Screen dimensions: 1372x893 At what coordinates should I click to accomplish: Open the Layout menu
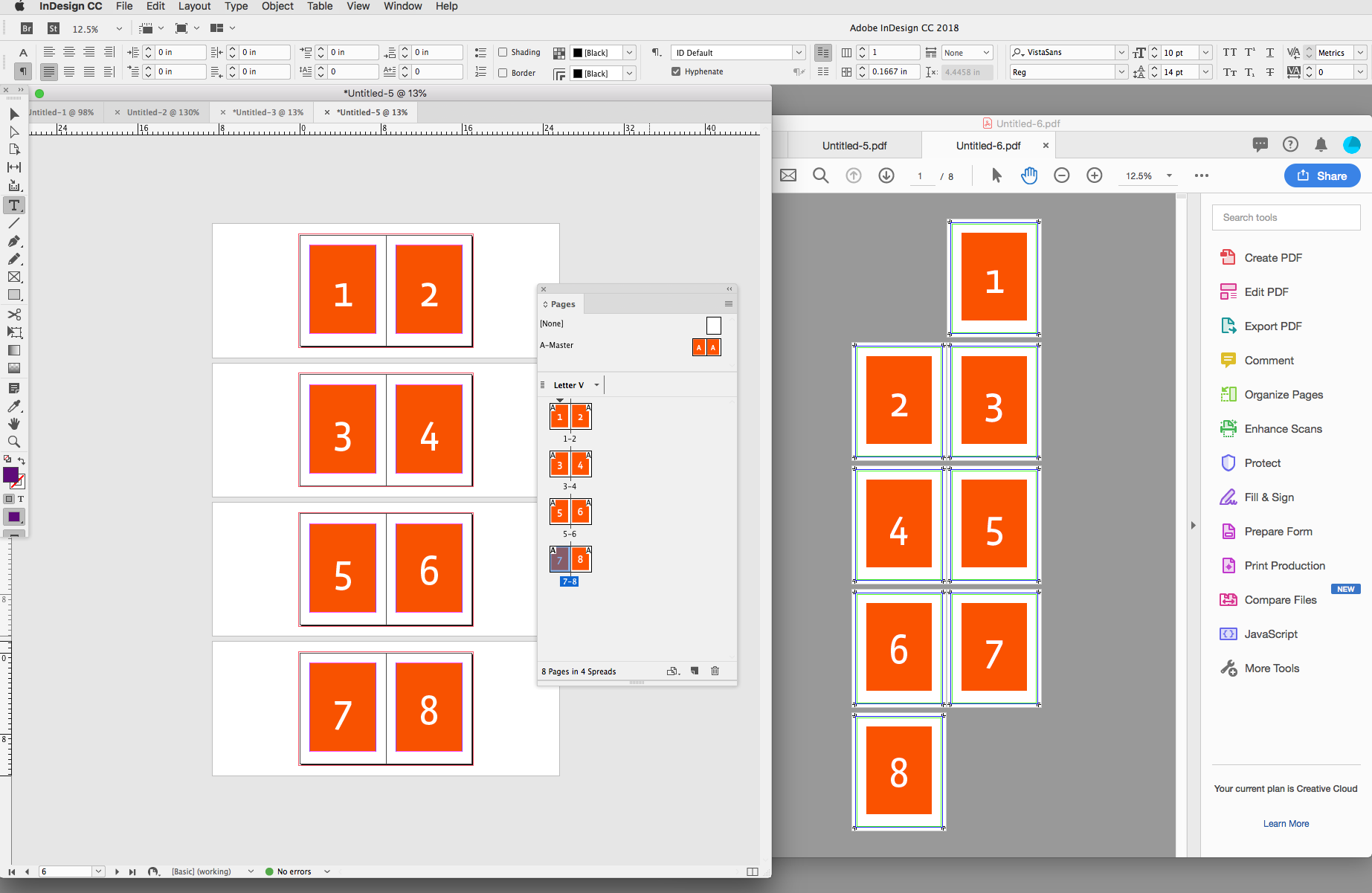point(194,6)
